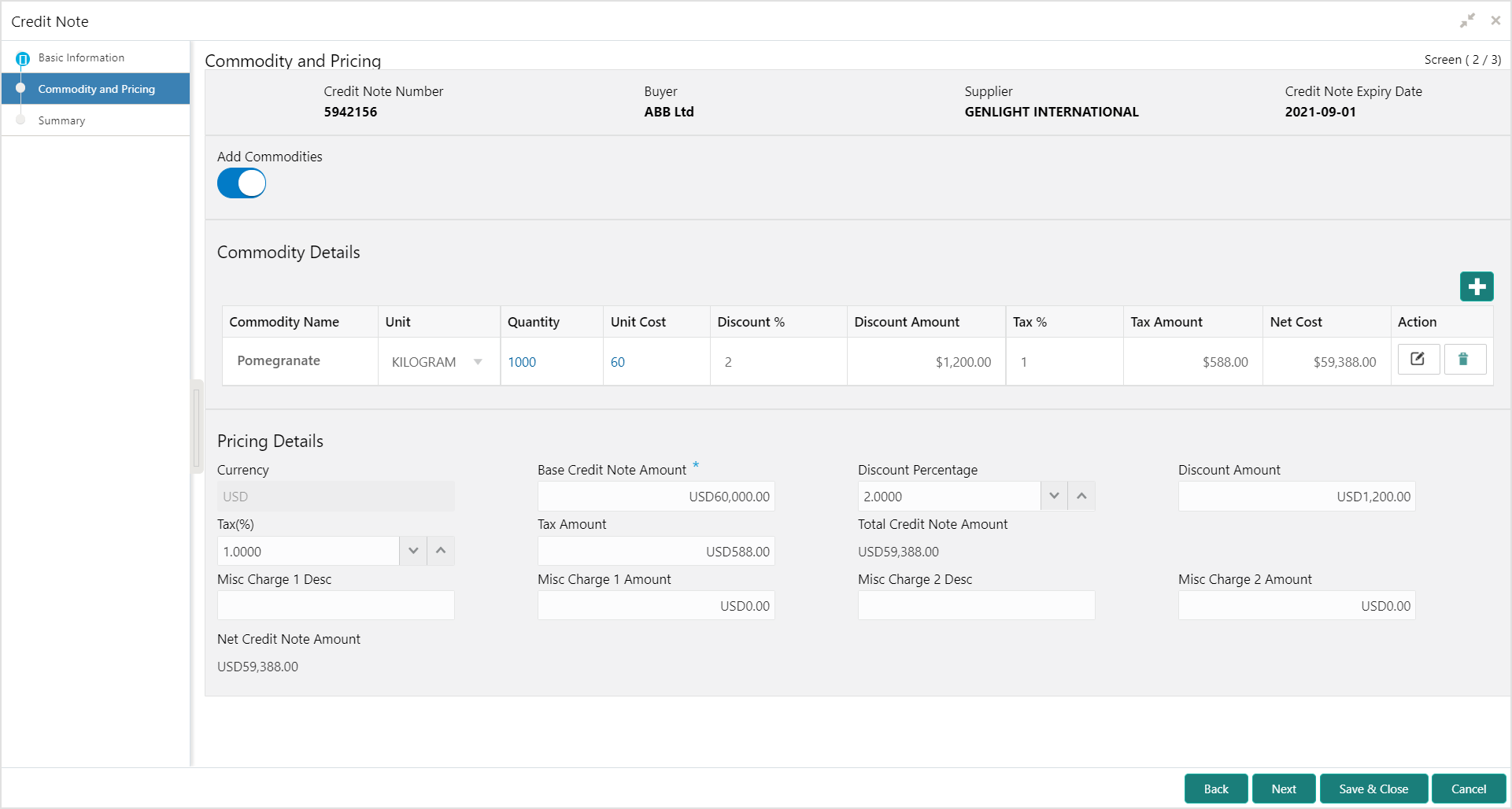Increase Discount Percentage with up arrow

[x=1081, y=497]
